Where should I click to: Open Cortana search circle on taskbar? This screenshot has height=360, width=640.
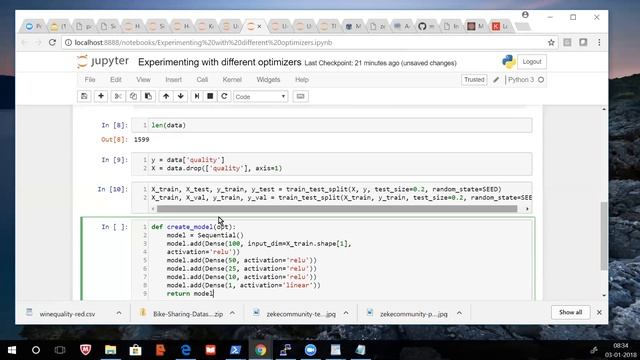coord(36,350)
